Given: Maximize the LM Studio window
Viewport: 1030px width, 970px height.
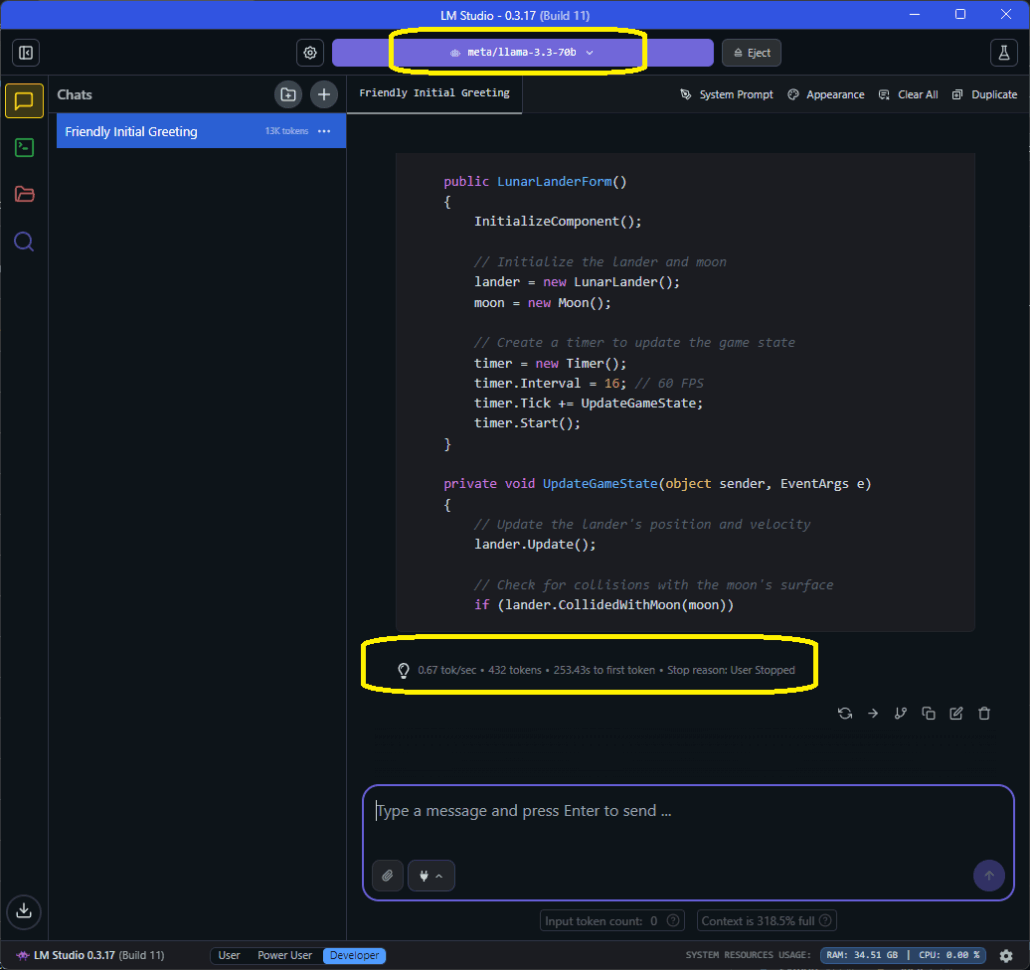Looking at the screenshot, I should [960, 14].
